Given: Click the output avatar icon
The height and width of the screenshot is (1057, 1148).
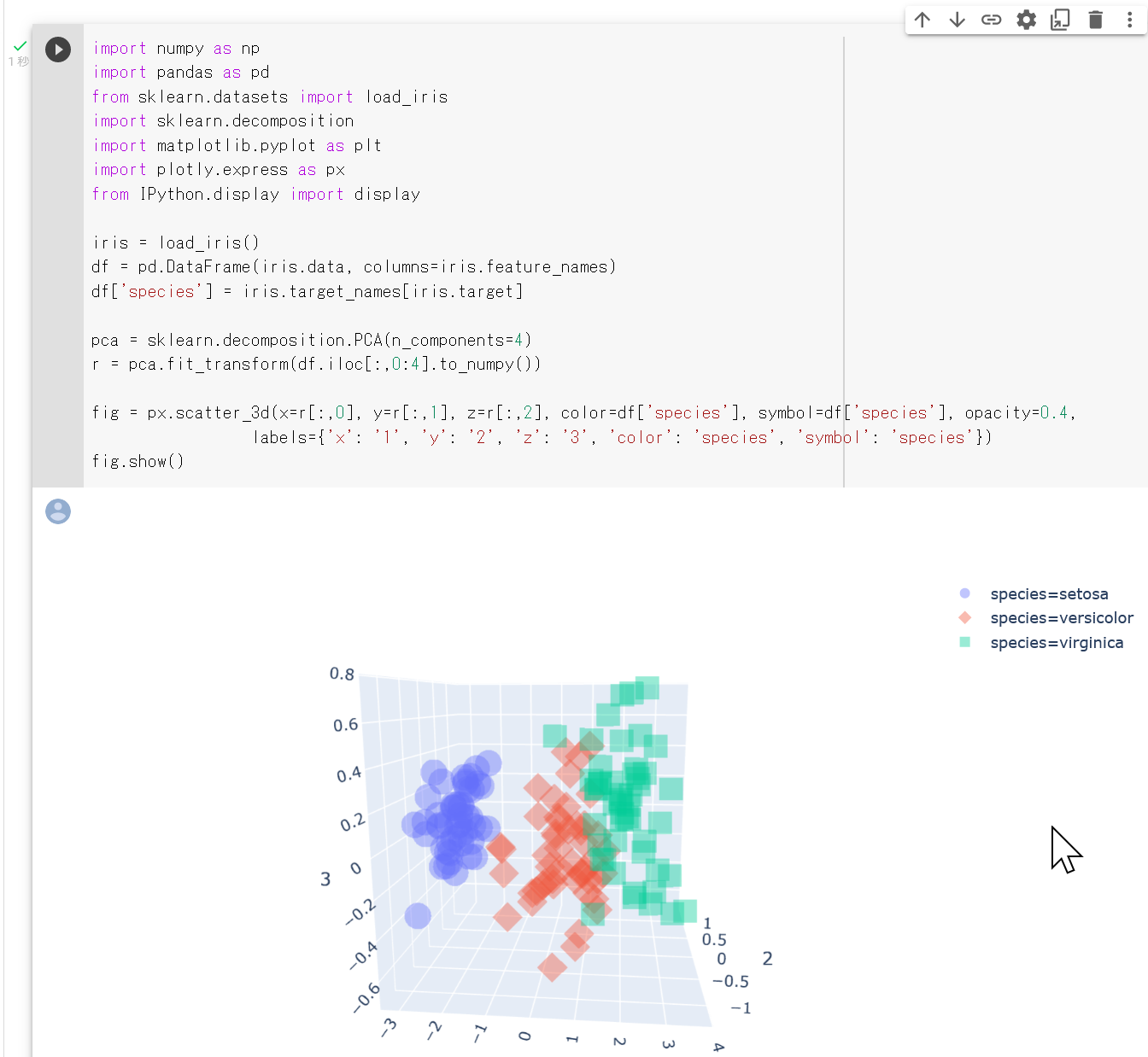Looking at the screenshot, I should [58, 511].
